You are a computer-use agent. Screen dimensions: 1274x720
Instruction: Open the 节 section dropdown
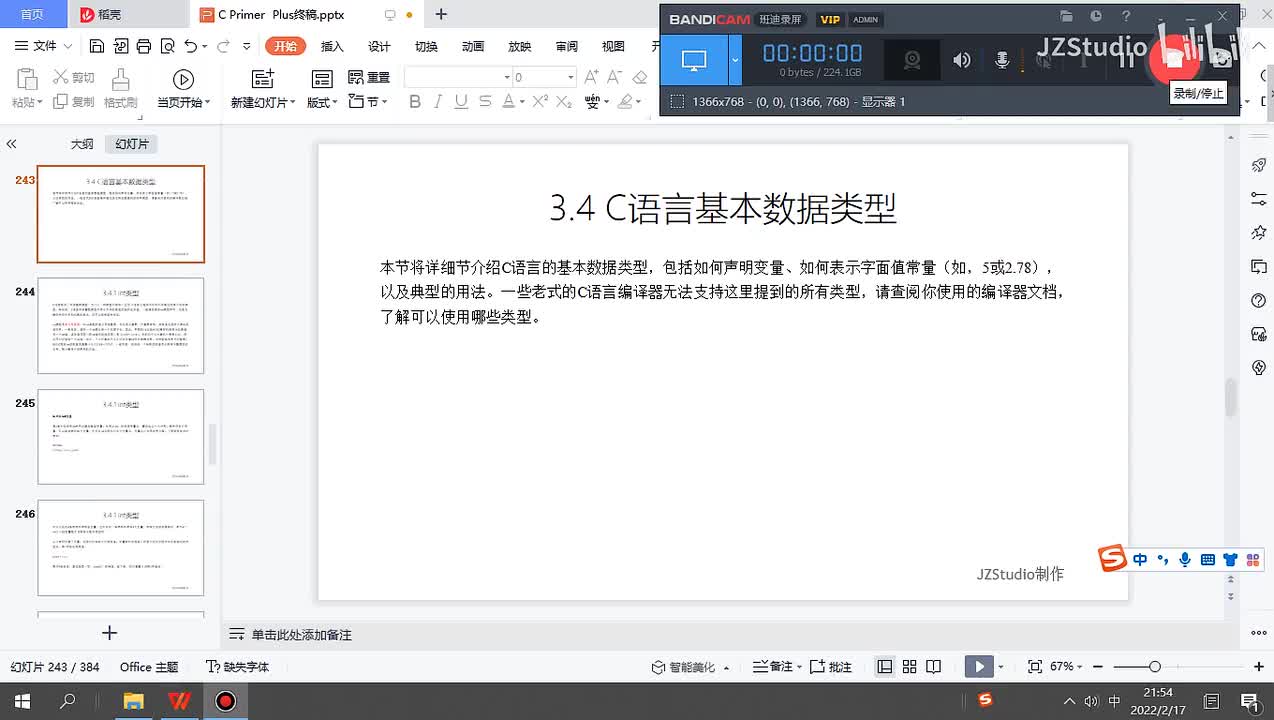(368, 102)
